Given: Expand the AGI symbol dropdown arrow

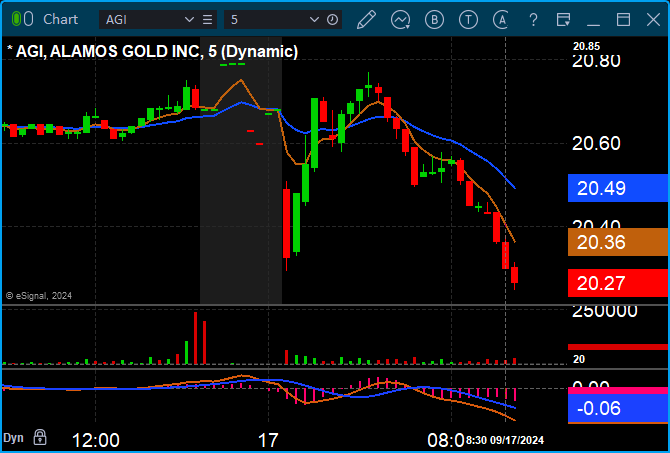Looking at the screenshot, I should (189, 20).
